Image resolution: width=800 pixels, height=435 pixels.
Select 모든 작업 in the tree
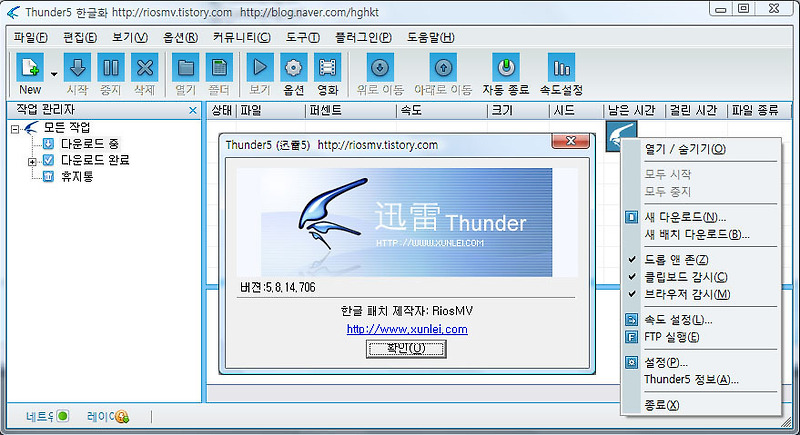(67, 127)
